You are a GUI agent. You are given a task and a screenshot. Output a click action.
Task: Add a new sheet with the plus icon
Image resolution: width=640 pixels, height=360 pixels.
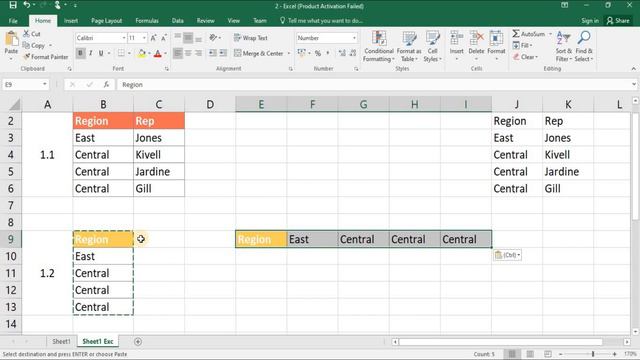(138, 342)
